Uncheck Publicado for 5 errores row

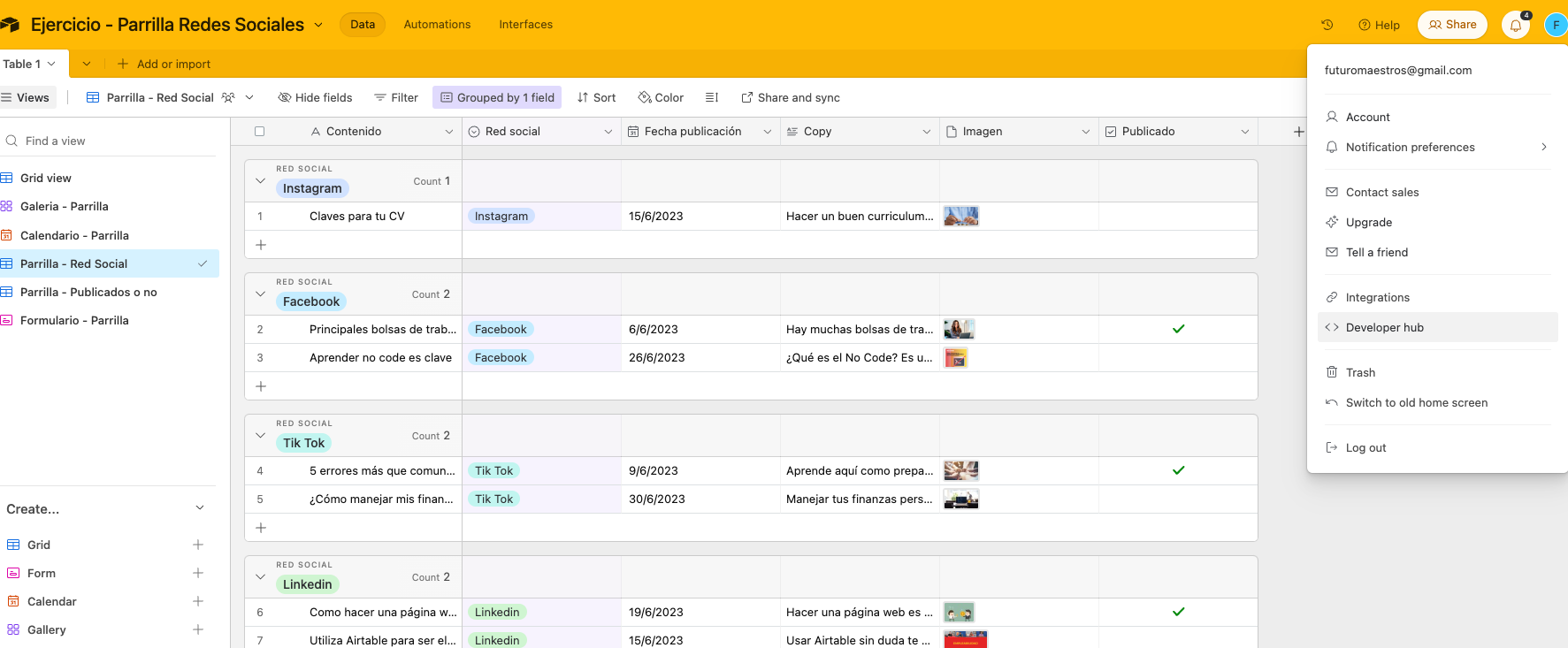1178,470
